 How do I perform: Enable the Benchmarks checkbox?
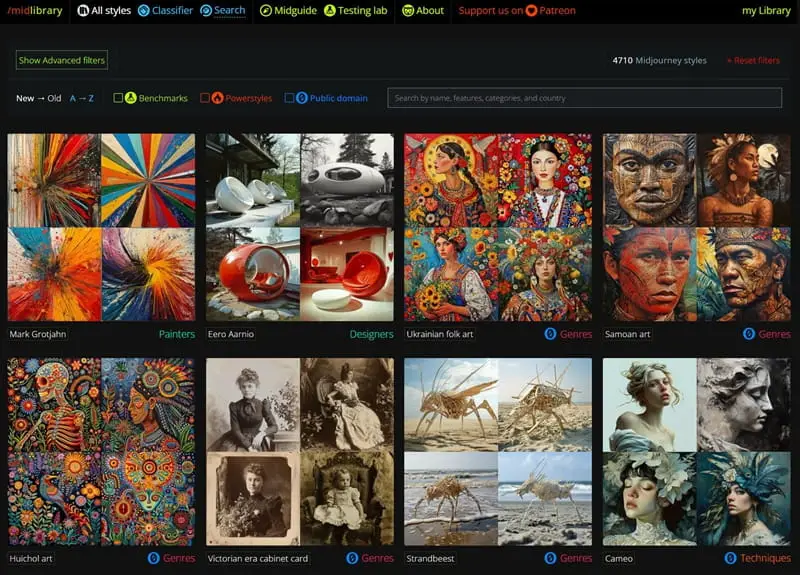click(x=119, y=98)
